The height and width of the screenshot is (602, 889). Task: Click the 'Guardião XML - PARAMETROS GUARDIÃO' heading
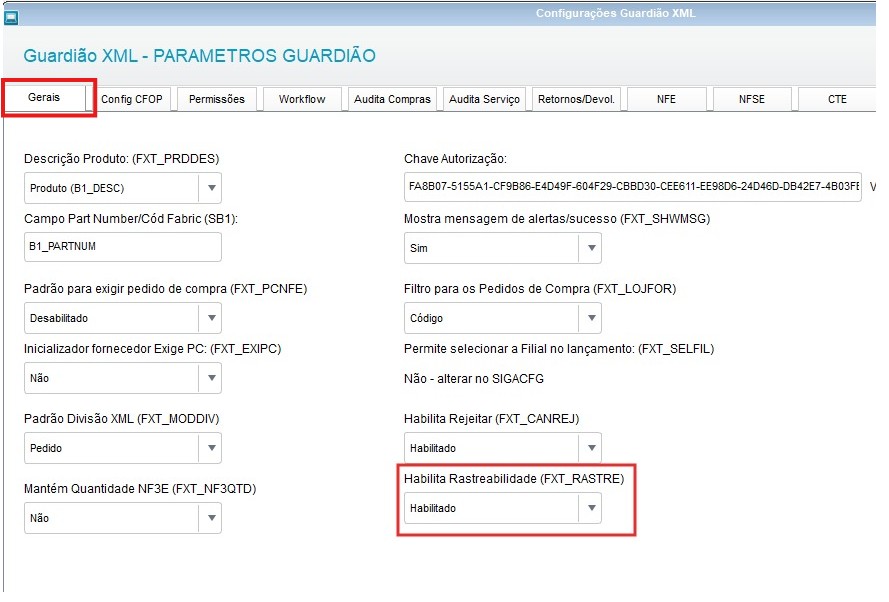click(200, 56)
